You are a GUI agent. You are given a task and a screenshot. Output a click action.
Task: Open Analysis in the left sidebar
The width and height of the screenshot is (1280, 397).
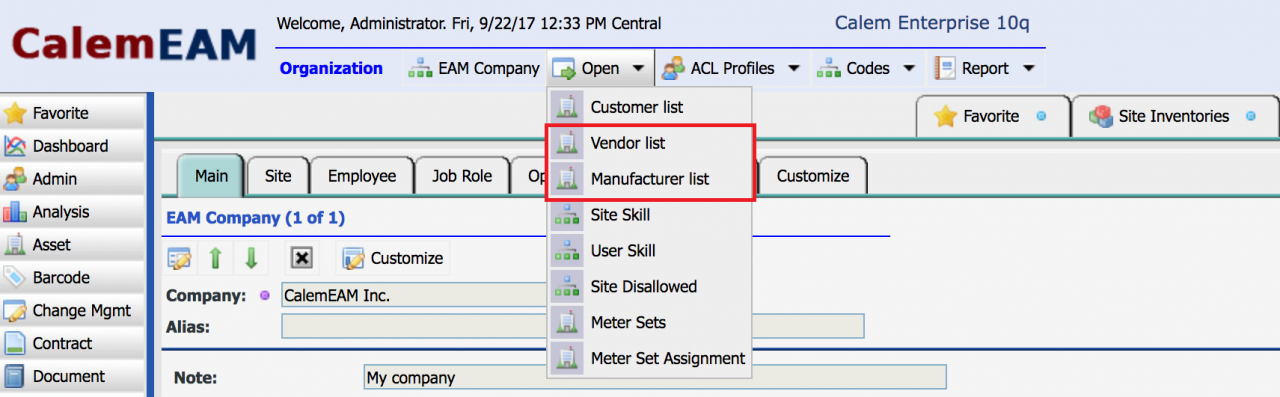coord(73,212)
